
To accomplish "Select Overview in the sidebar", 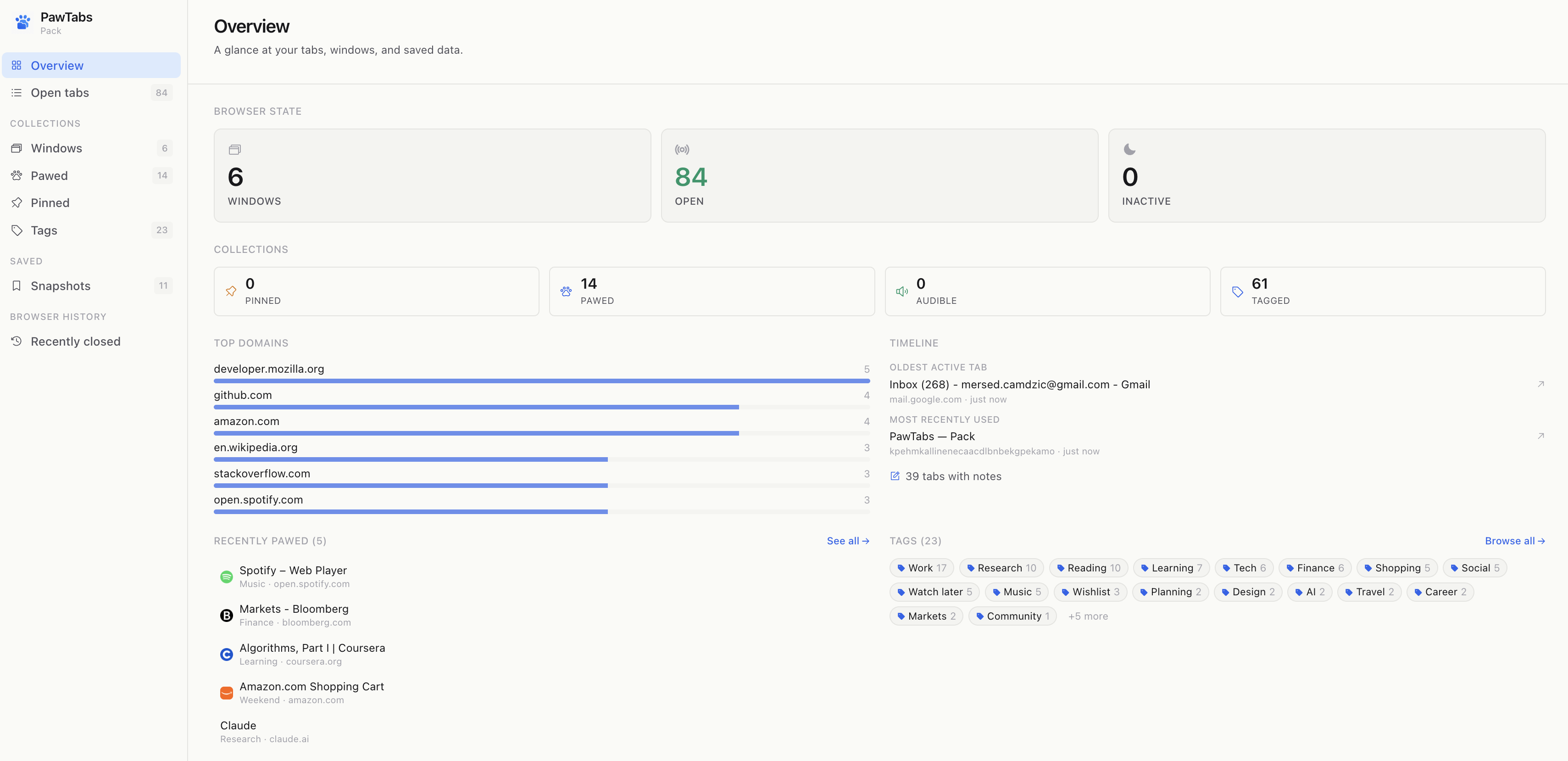I will click(91, 65).
